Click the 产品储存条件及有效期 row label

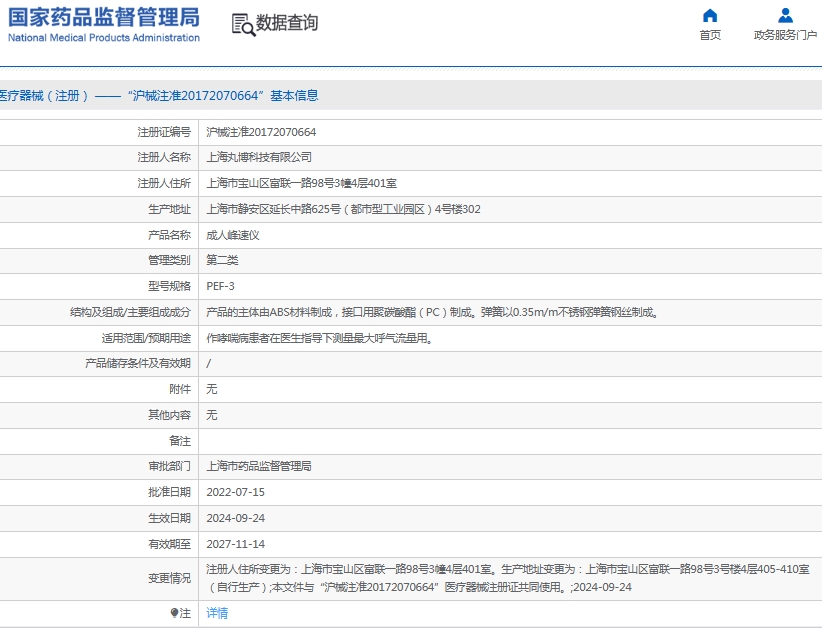[138, 363]
